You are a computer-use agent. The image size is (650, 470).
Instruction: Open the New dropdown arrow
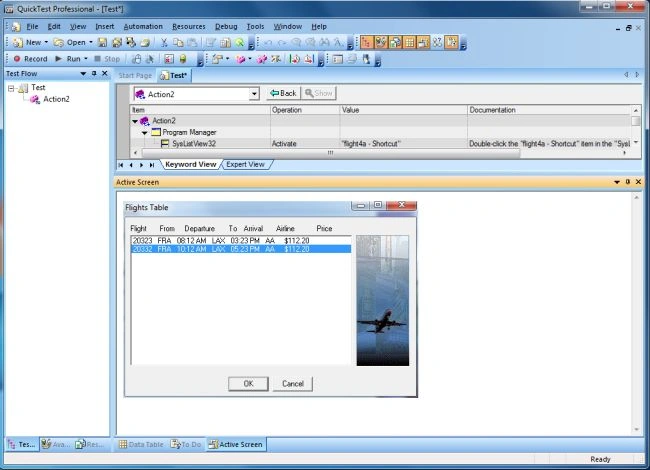(x=46, y=42)
